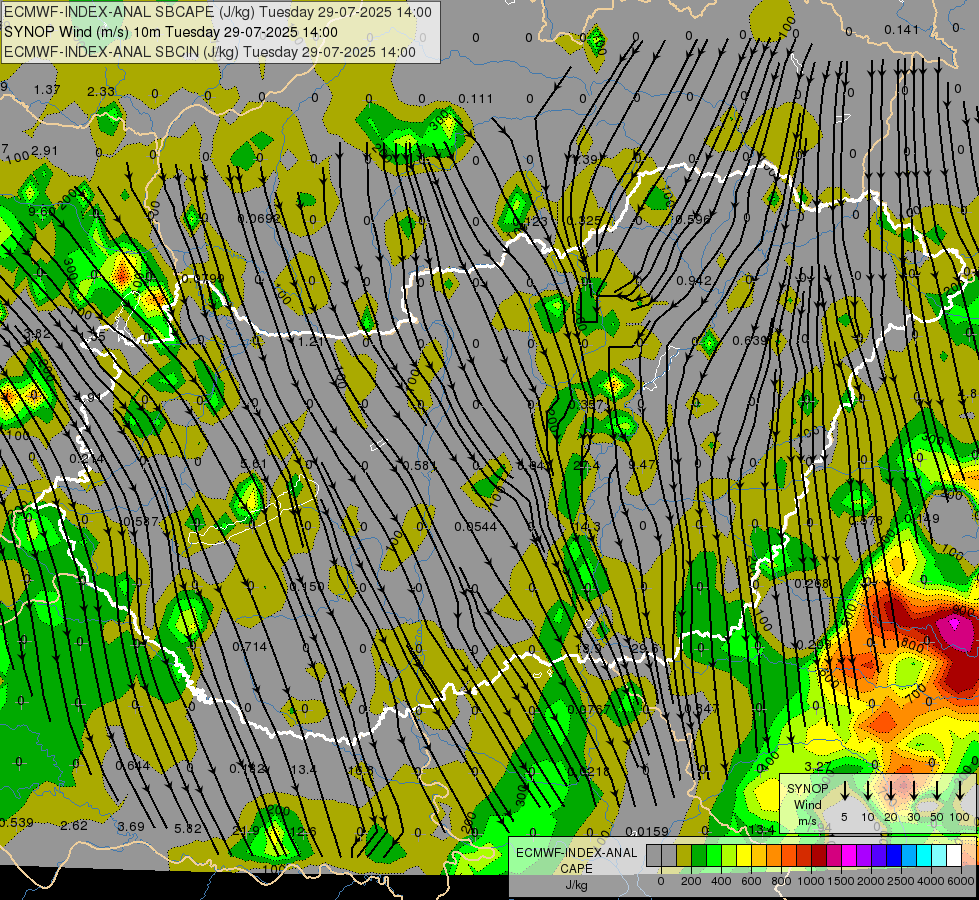Click the 3.69 value on the map
Image resolution: width=979 pixels, height=900 pixels.
click(131, 826)
